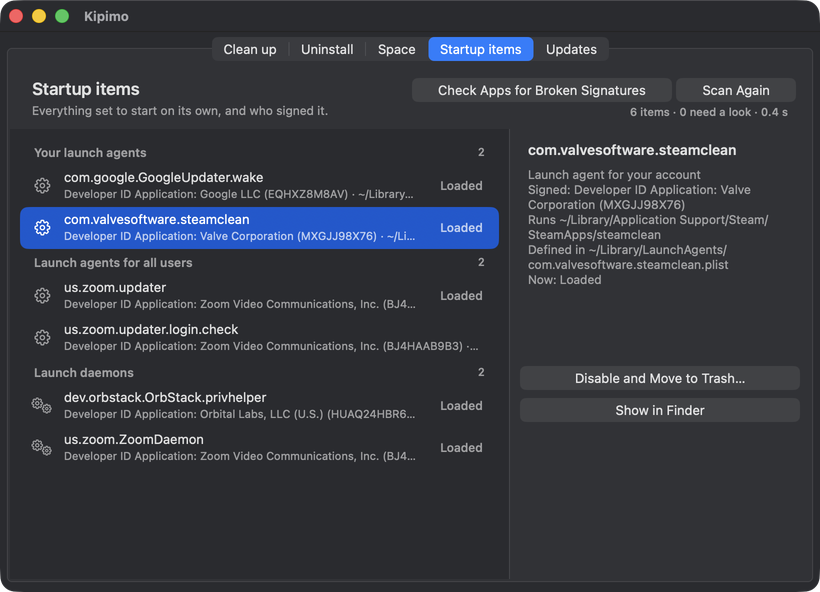Click Loaded status of GoogleUpdater.wake
Screen dimensions: 820x592
coord(461,186)
